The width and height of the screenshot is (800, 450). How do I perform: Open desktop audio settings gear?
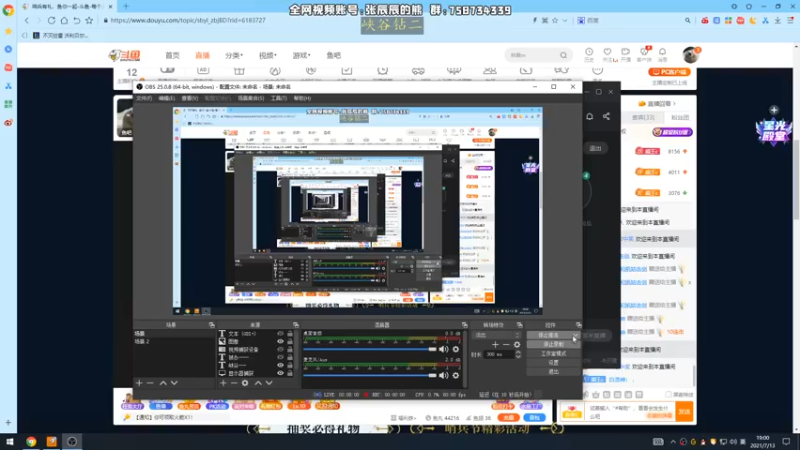tap(456, 349)
